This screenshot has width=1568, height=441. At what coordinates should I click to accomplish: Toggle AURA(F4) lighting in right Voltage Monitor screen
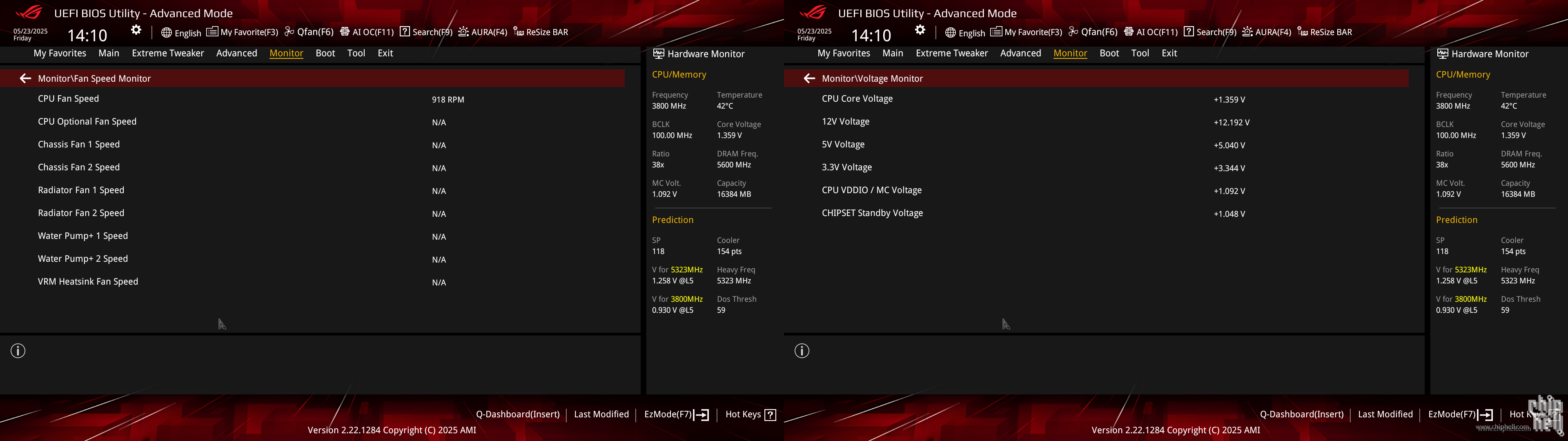1267,32
